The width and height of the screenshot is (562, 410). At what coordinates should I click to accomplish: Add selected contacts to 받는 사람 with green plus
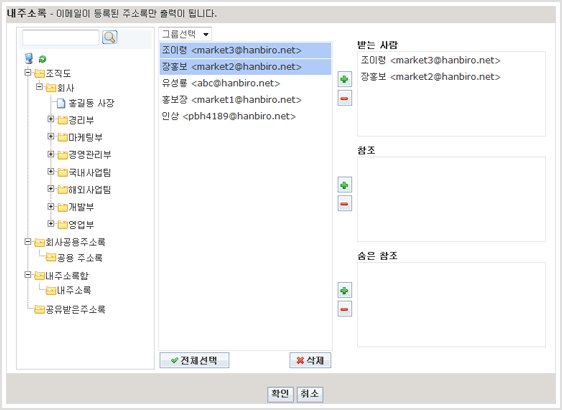[344, 79]
